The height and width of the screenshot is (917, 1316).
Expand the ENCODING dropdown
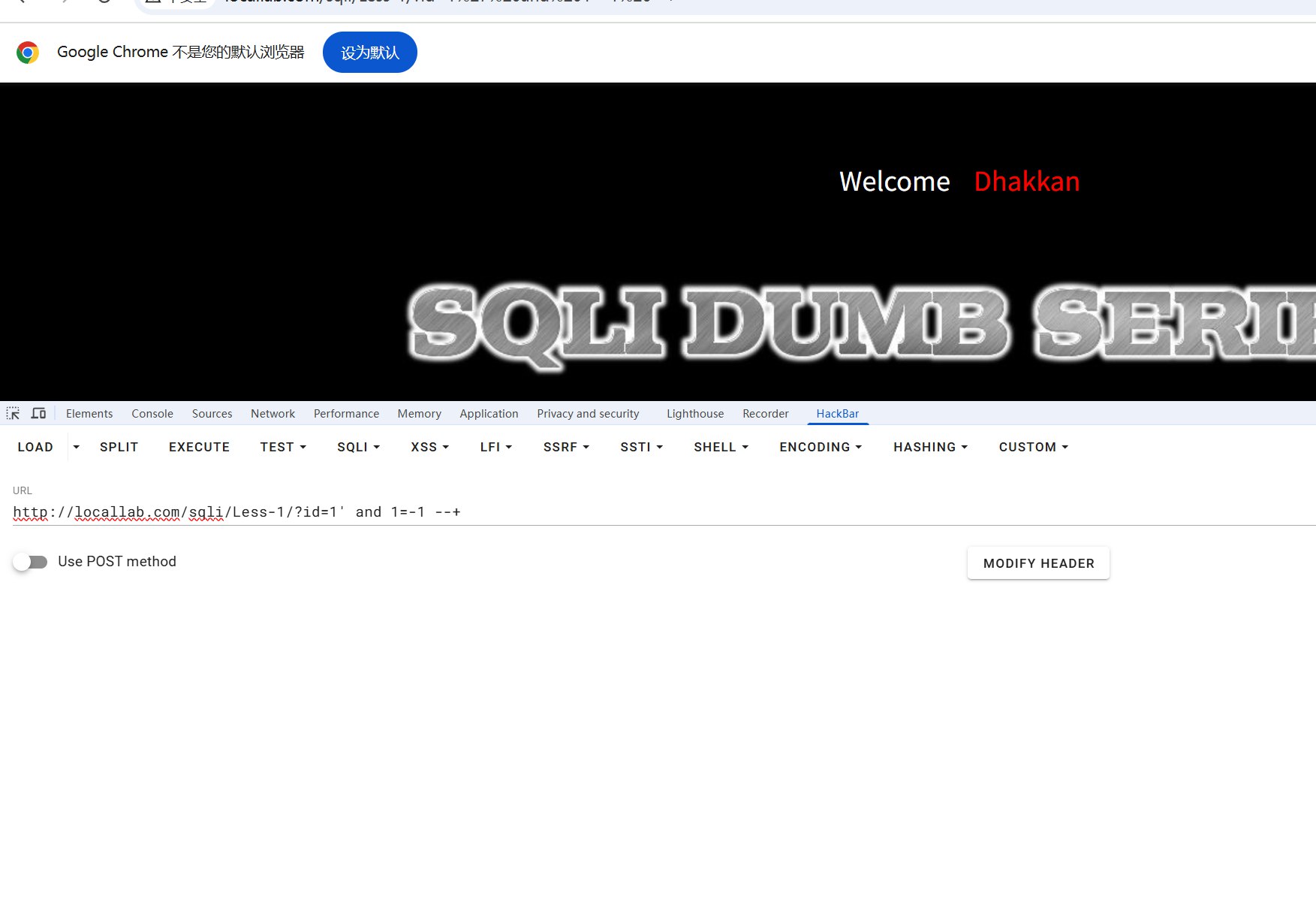(x=820, y=447)
